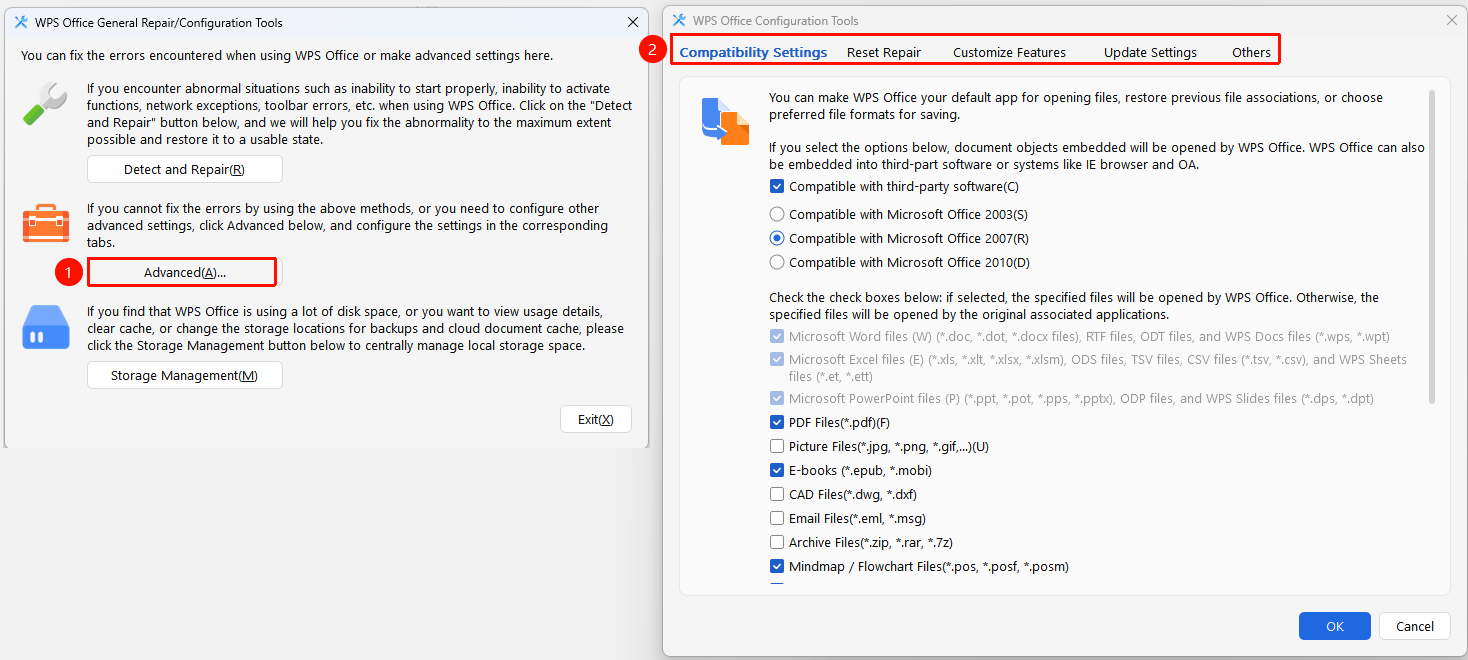Open the Advanced settings button
This screenshot has width=1468, height=660.
pos(185,272)
